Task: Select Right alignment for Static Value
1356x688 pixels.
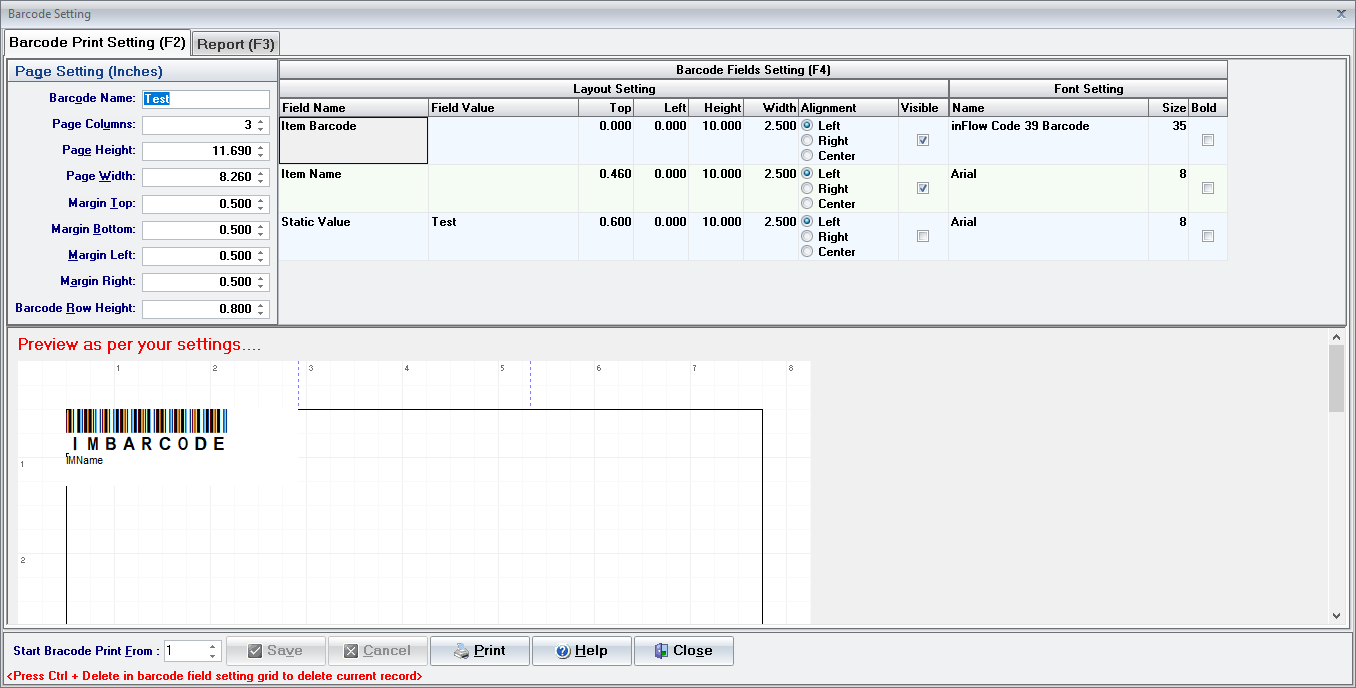Action: 807,237
